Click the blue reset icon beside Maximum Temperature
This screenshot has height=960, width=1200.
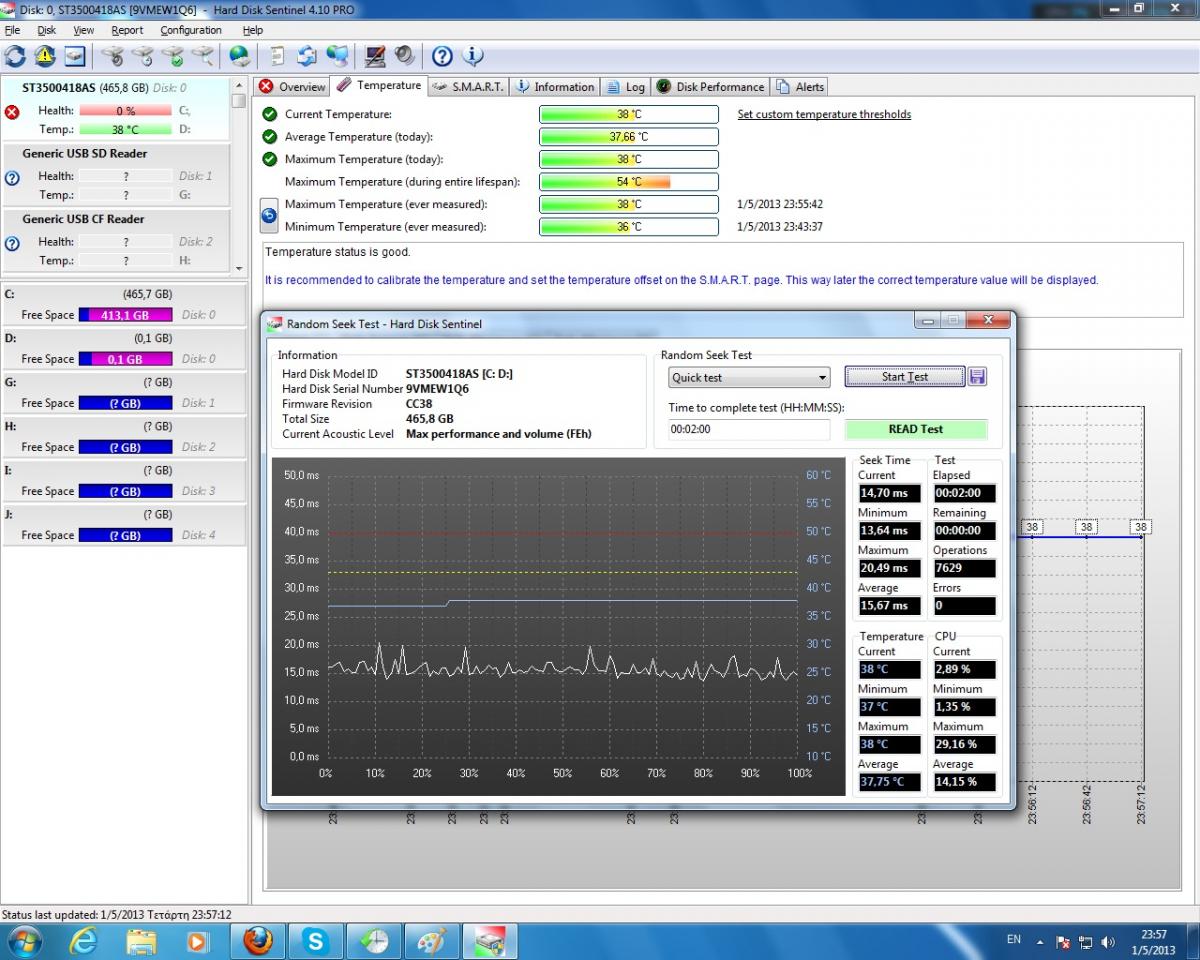[x=269, y=215]
